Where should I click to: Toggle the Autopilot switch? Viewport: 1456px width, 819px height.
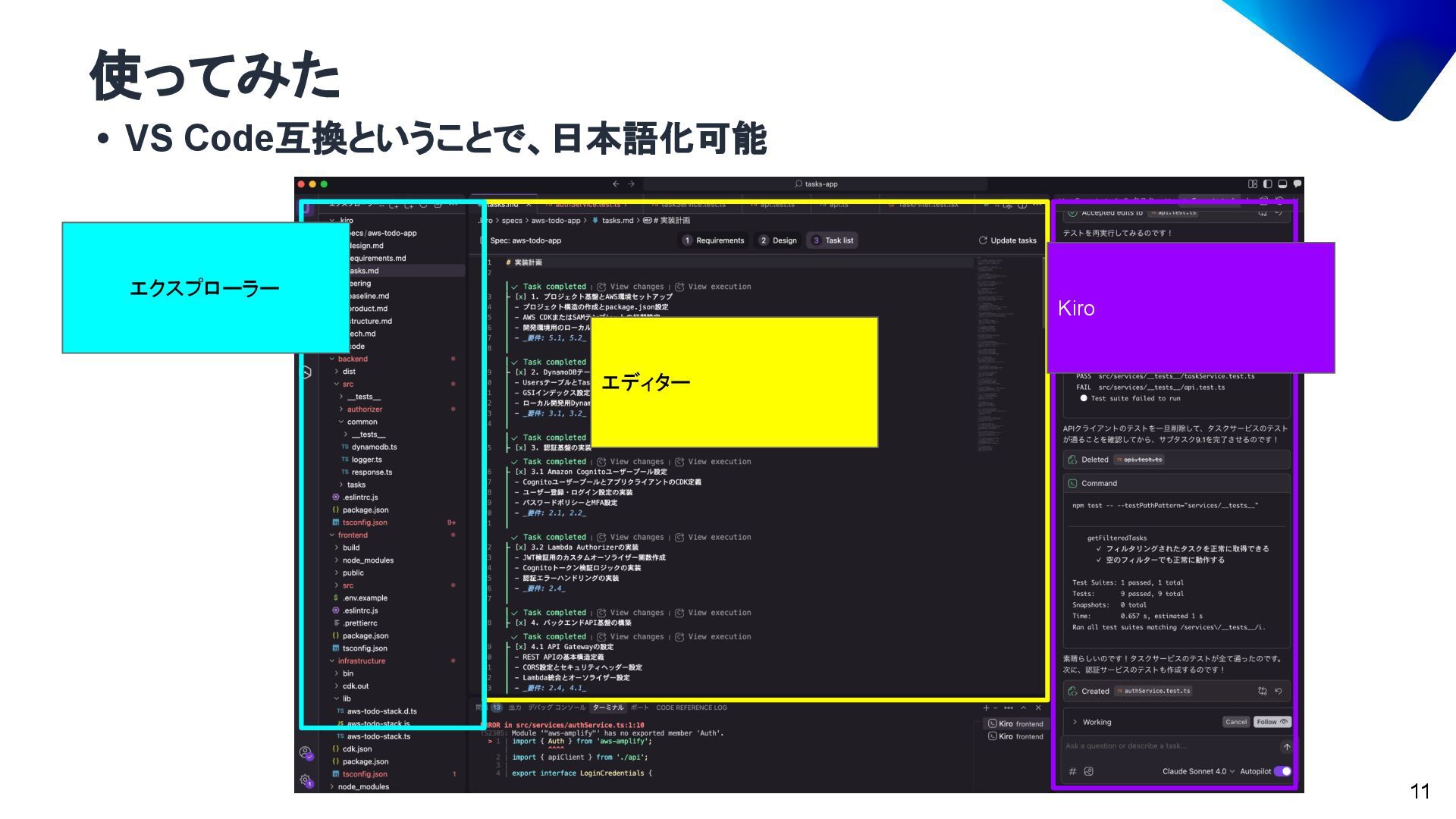point(1282,771)
